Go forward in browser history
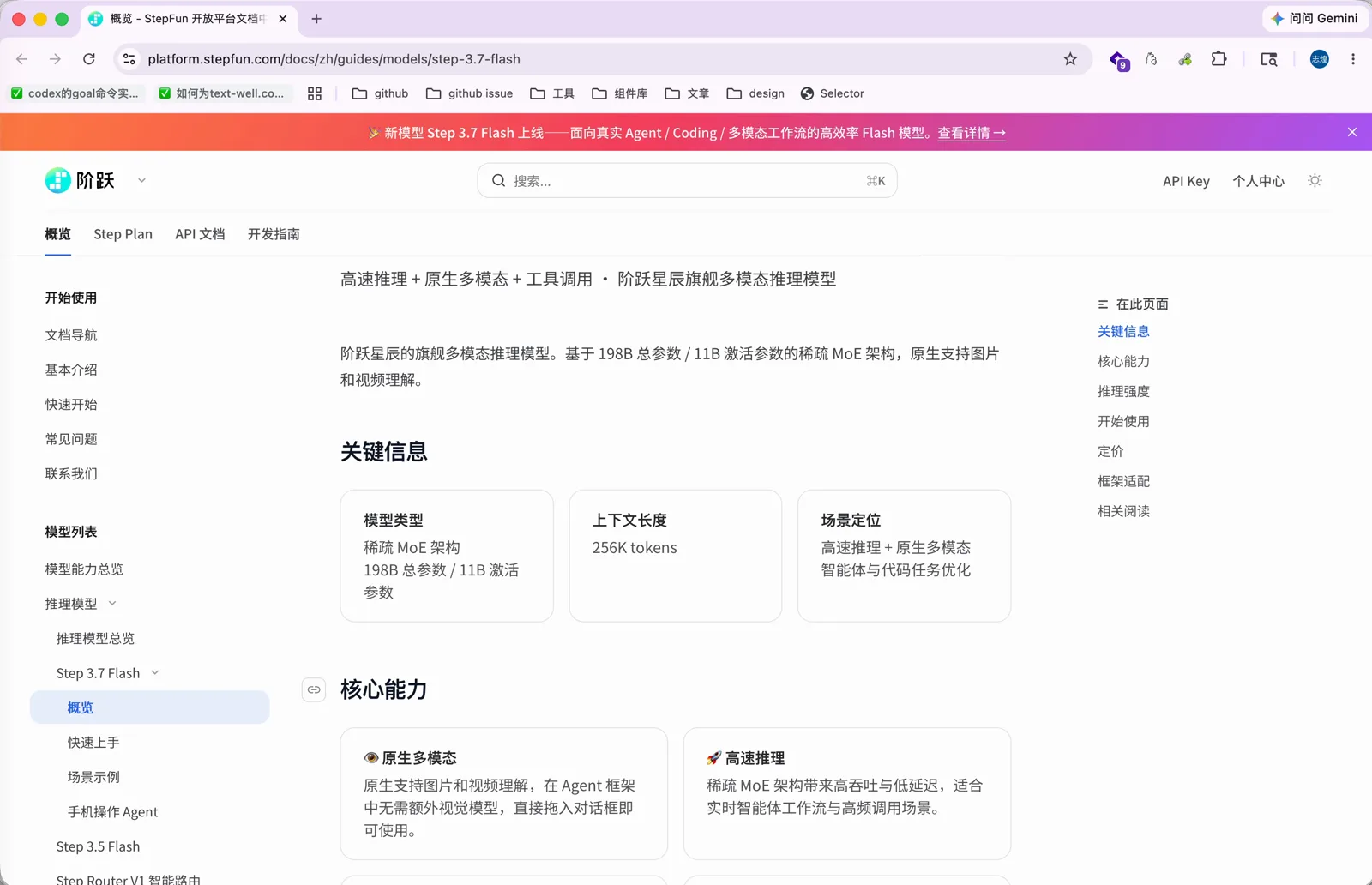 click(55, 59)
